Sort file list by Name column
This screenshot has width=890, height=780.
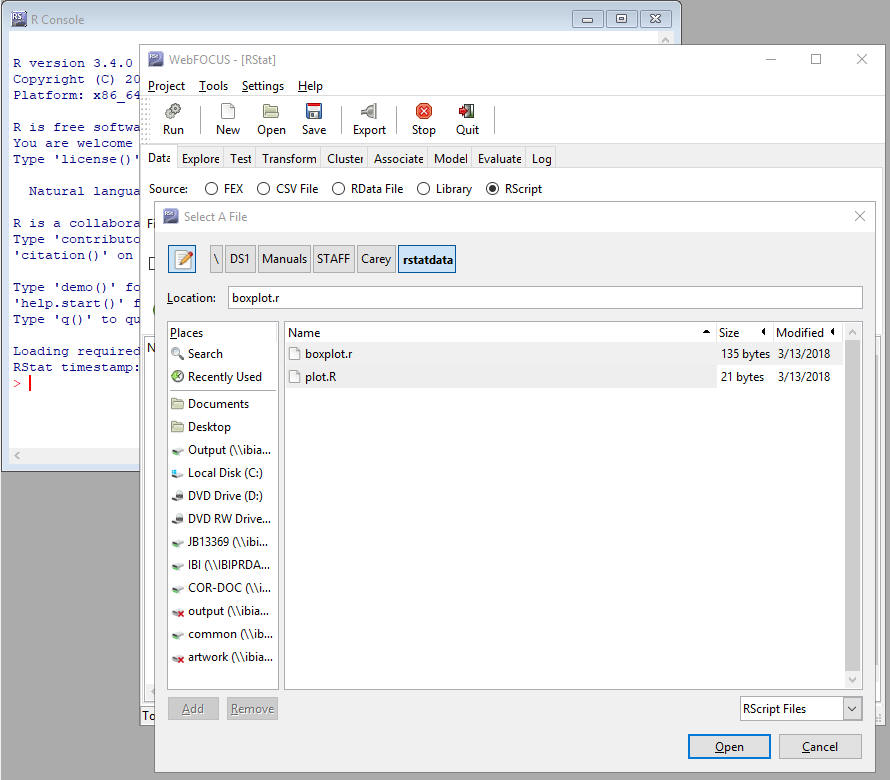[499, 333]
